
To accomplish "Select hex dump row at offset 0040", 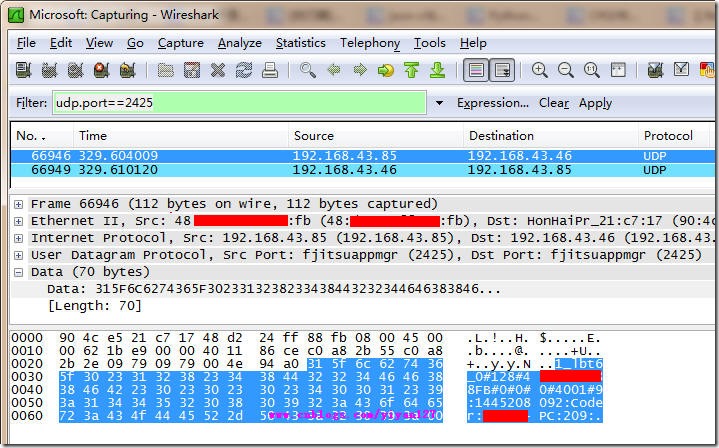I will (306, 390).
